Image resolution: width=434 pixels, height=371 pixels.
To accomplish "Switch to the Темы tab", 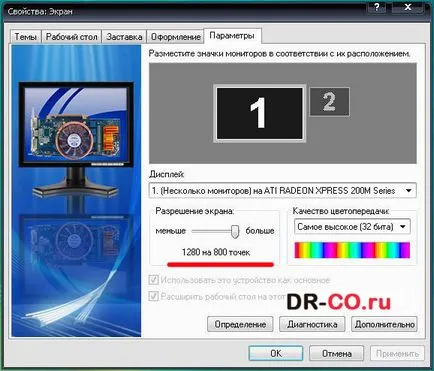I will (25, 37).
